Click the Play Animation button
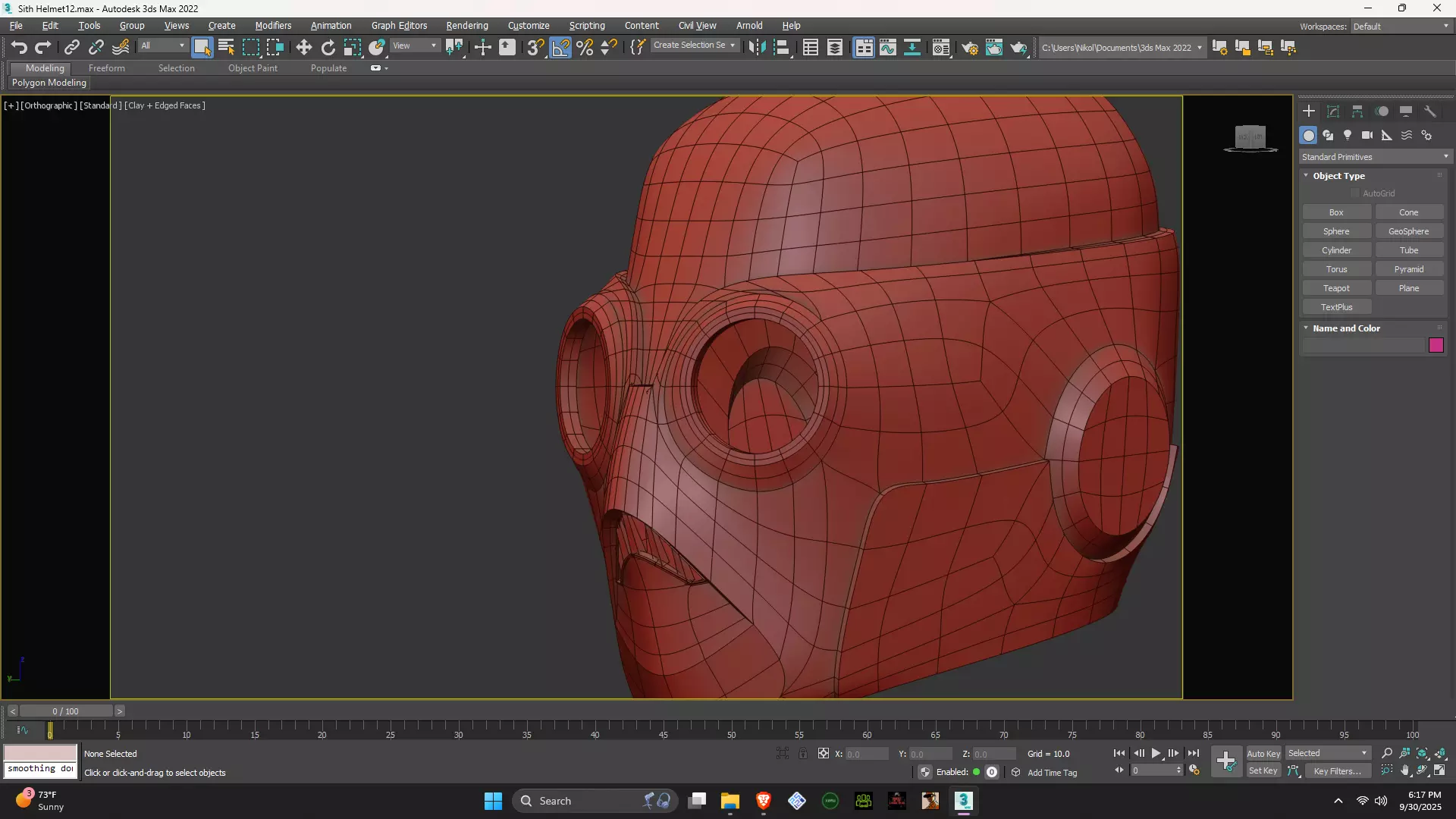 (x=1156, y=753)
